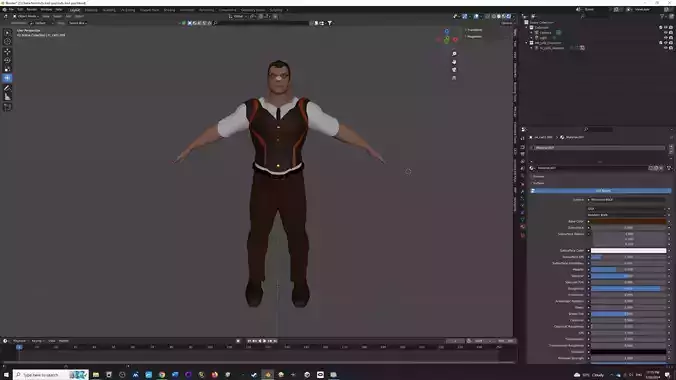
Task: Click the Use Nodes button
Action: (602, 191)
